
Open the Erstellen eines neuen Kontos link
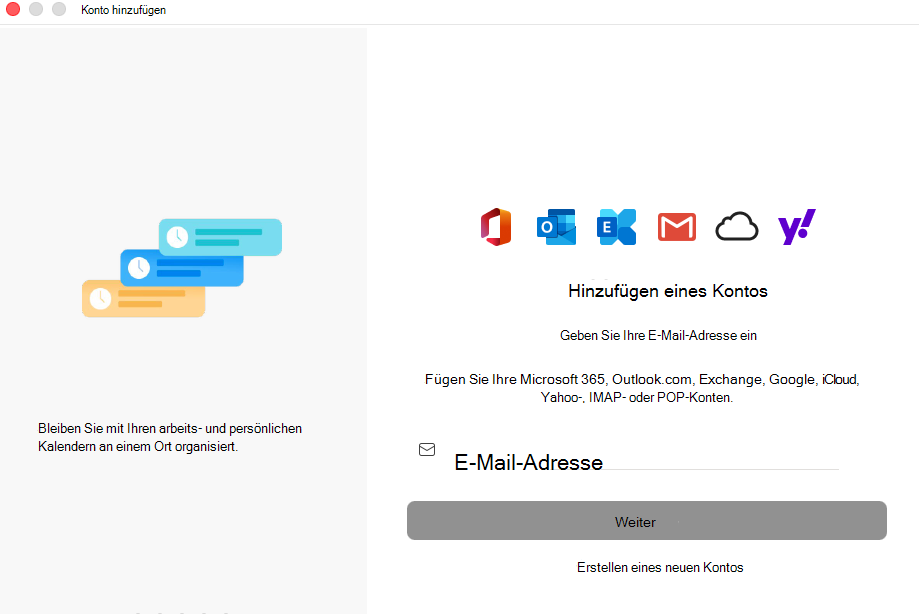660,567
